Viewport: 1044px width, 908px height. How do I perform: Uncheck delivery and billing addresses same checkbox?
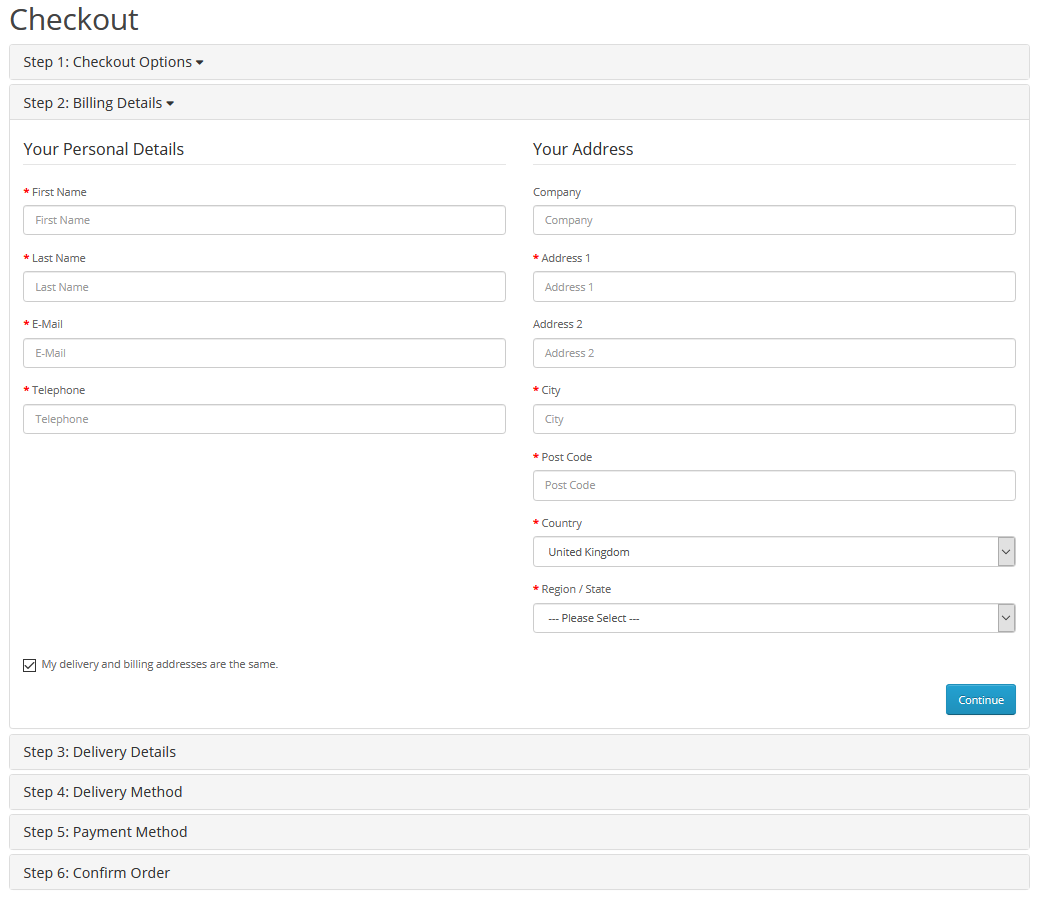[29, 665]
